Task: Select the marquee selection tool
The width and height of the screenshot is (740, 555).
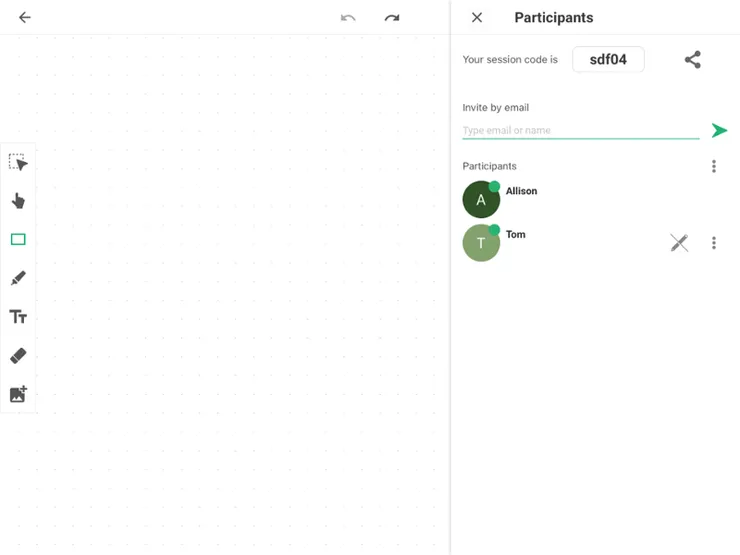Action: 18,162
